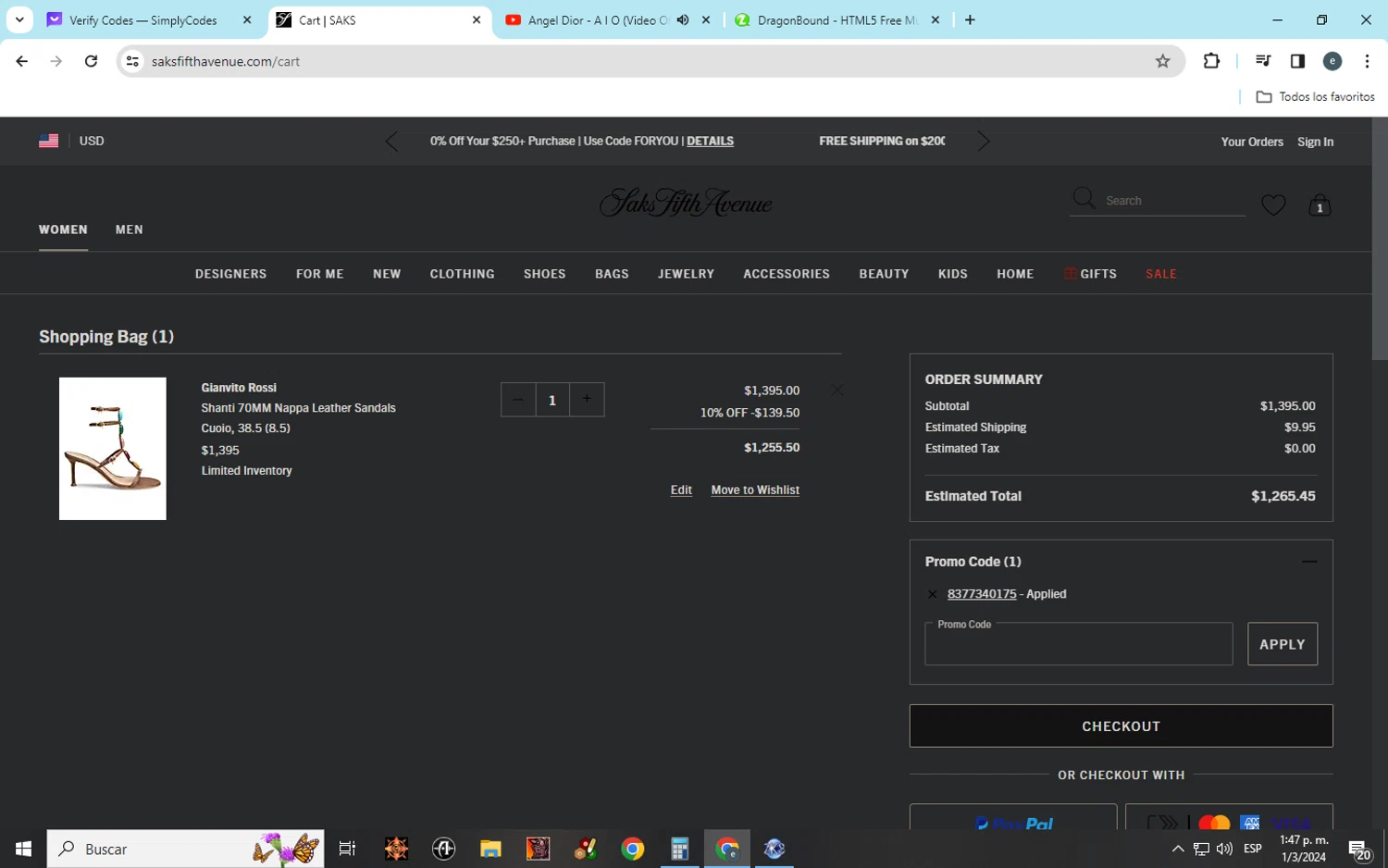Open the BEAUTY menu
1388x868 pixels.
click(x=884, y=274)
